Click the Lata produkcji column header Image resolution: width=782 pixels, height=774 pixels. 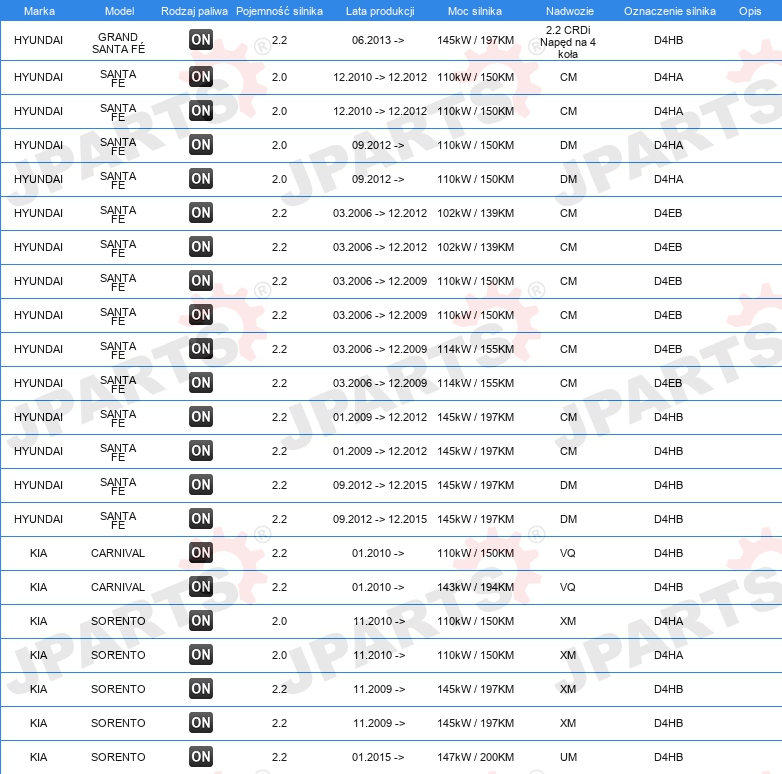[x=380, y=11]
